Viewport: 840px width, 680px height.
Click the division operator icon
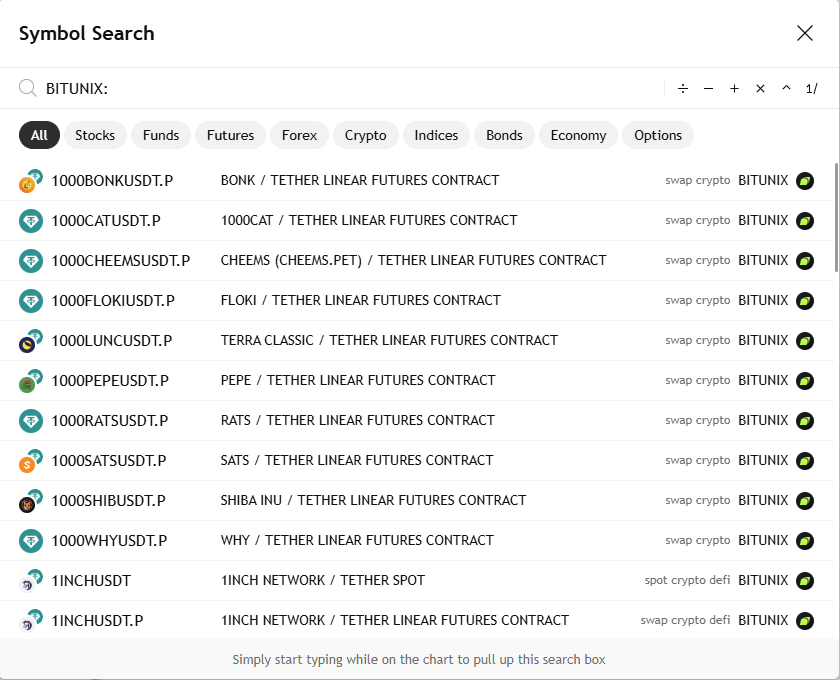click(x=682, y=88)
